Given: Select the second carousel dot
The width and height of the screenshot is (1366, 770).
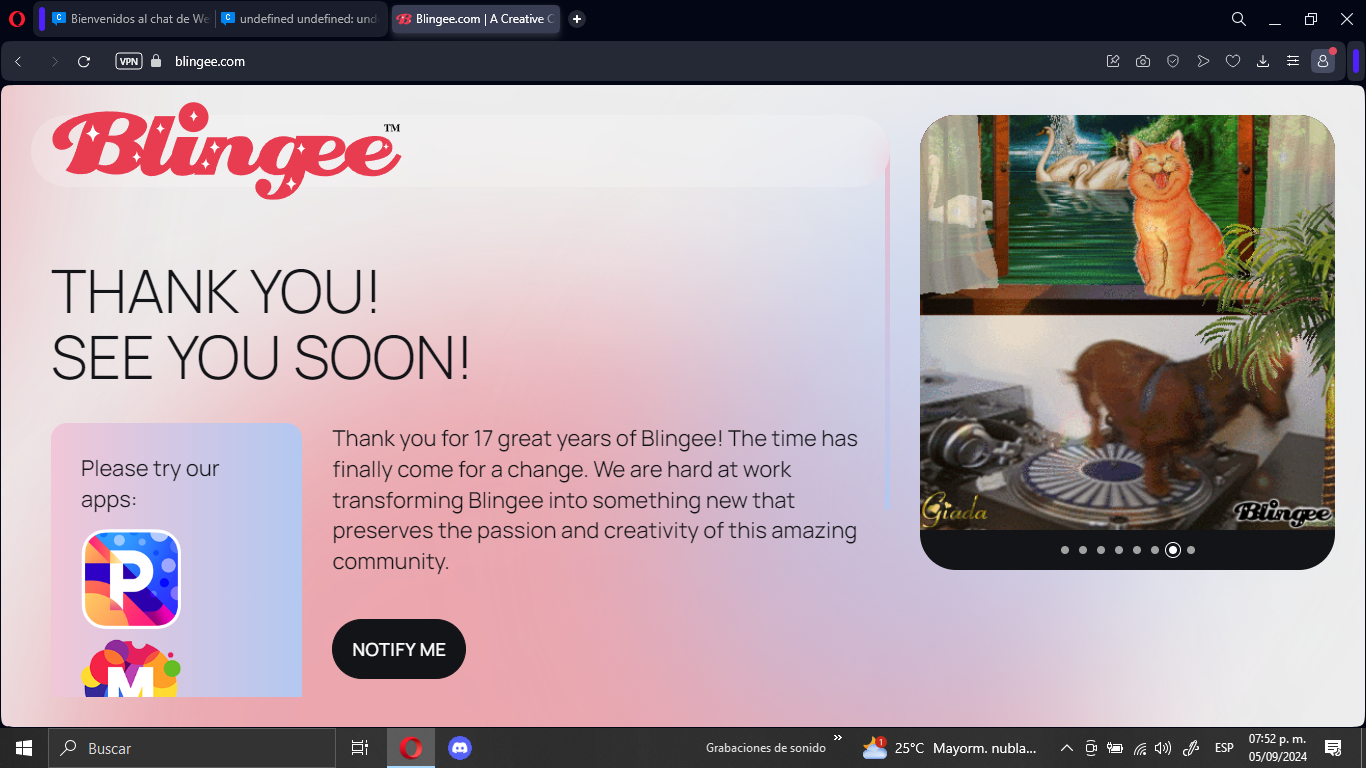Looking at the screenshot, I should [1083, 550].
